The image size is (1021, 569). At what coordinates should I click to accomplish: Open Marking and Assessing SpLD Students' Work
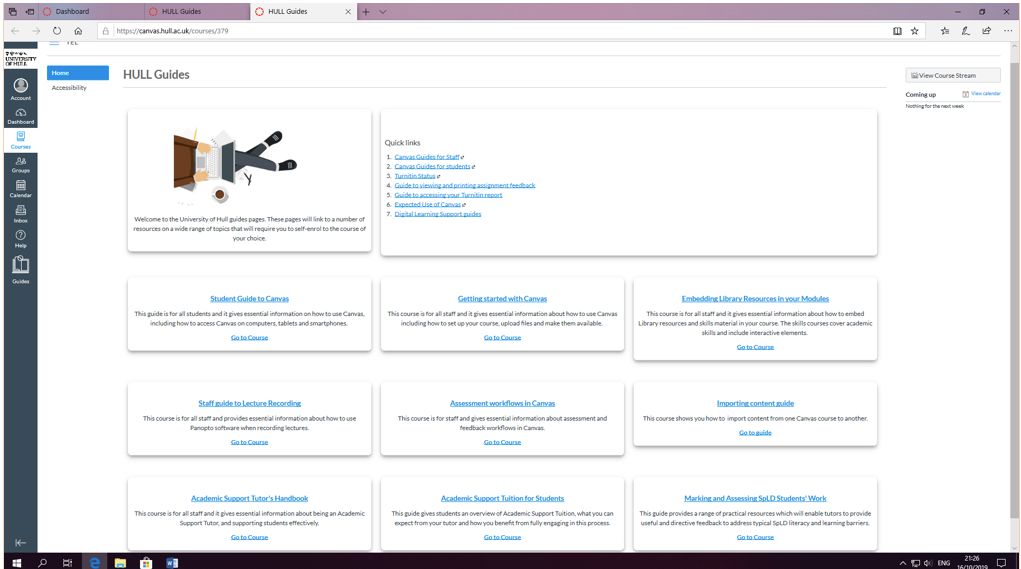pos(755,499)
